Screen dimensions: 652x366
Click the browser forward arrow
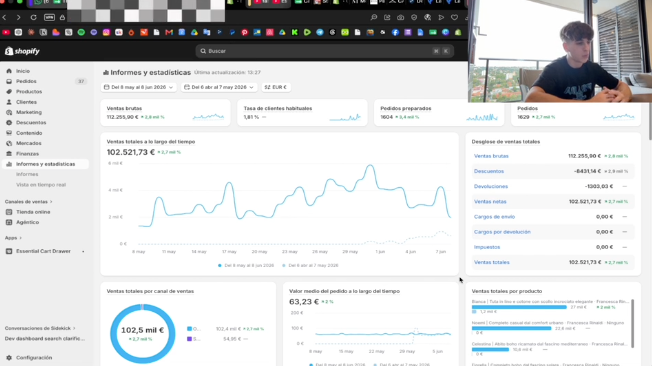tap(18, 17)
